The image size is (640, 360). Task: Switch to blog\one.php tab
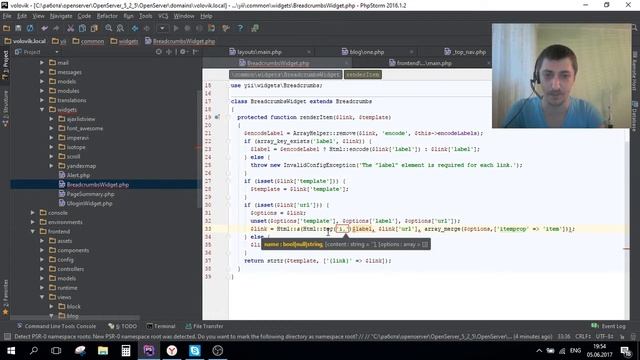point(367,52)
